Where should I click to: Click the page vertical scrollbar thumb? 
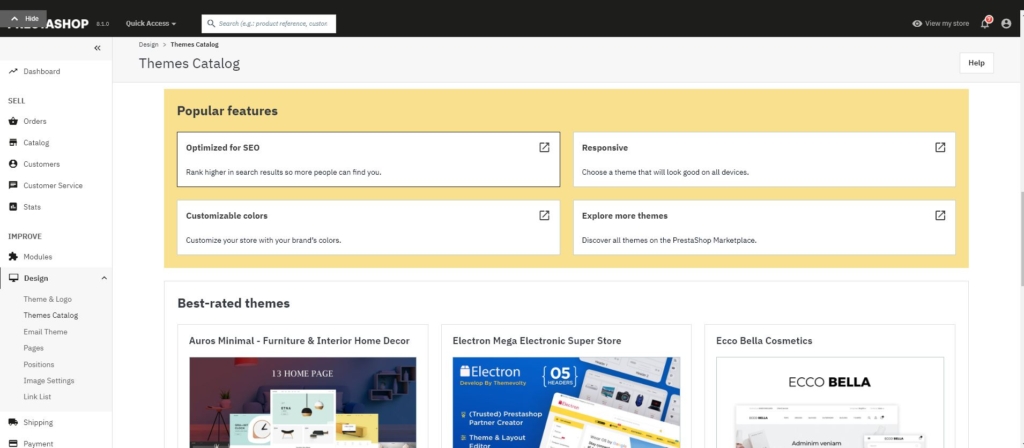1021,238
